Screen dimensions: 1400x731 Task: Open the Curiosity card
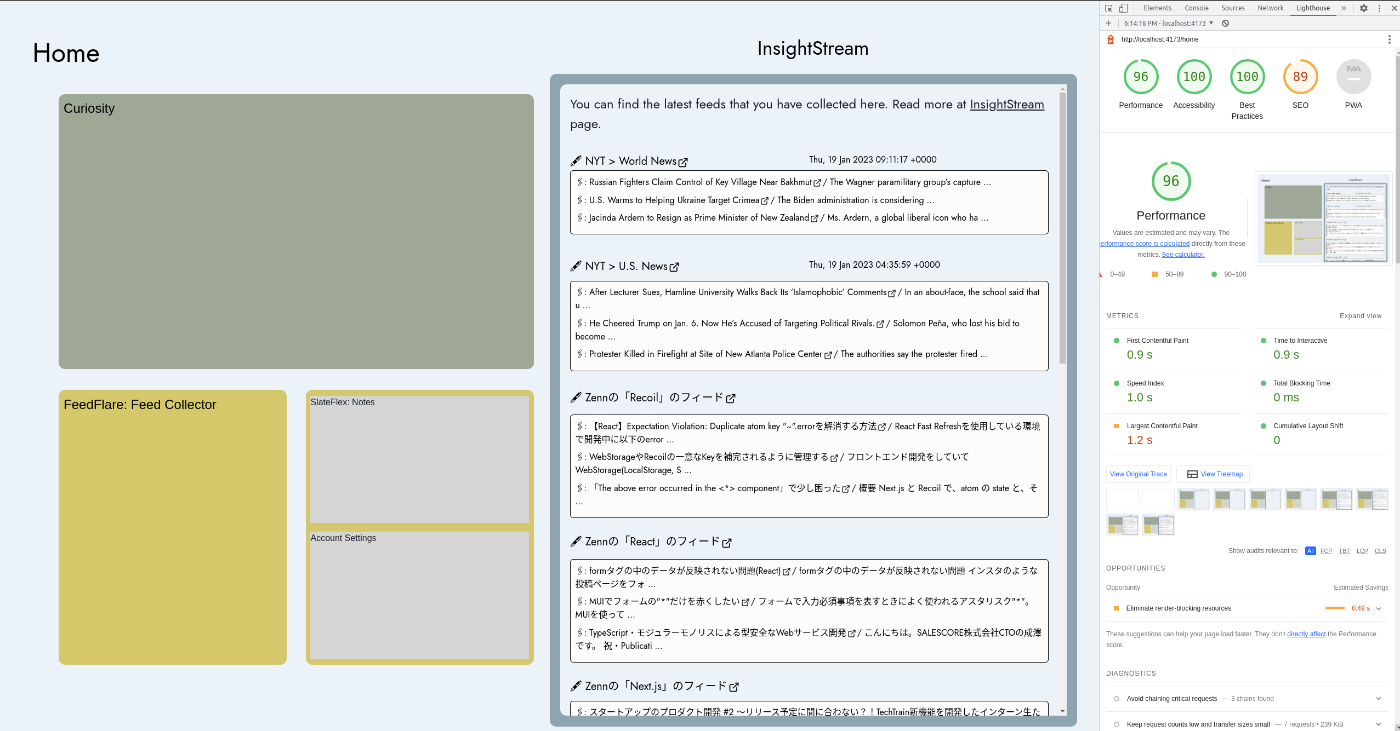[296, 231]
